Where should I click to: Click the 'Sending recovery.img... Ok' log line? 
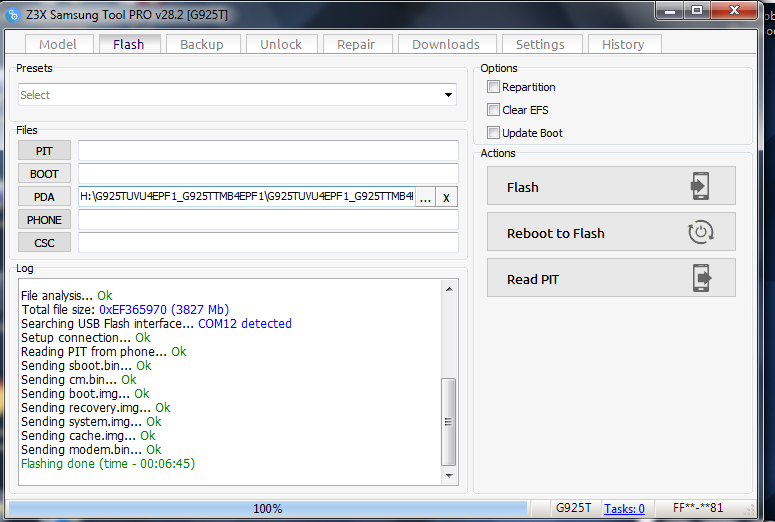click(x=96, y=408)
